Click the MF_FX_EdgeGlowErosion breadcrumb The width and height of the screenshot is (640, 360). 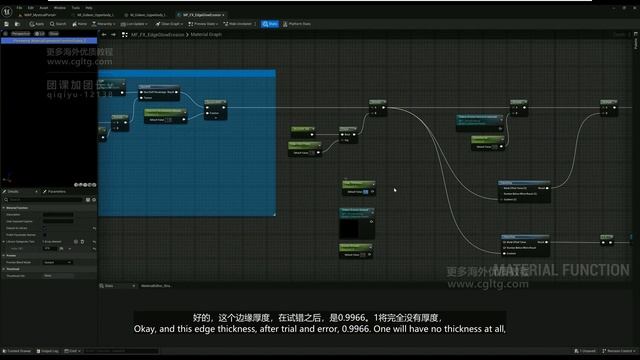(x=158, y=35)
